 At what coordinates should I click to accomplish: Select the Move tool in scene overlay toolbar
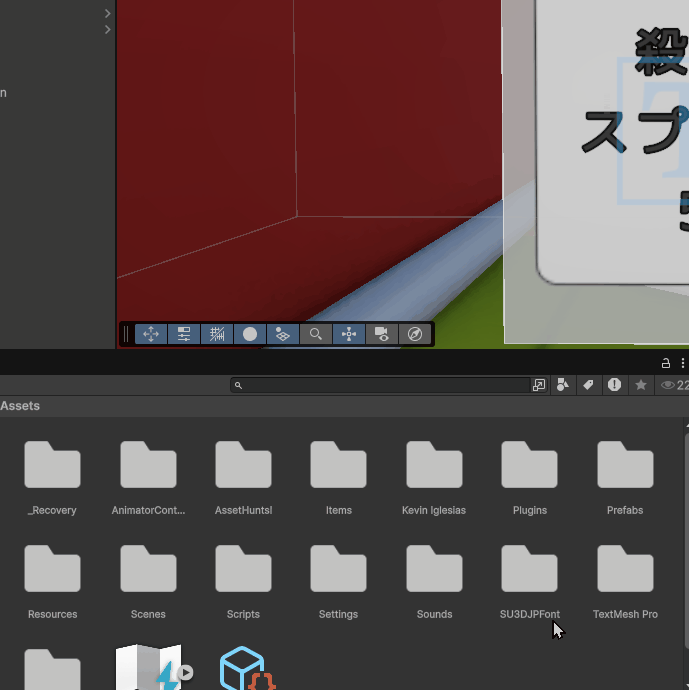point(151,334)
